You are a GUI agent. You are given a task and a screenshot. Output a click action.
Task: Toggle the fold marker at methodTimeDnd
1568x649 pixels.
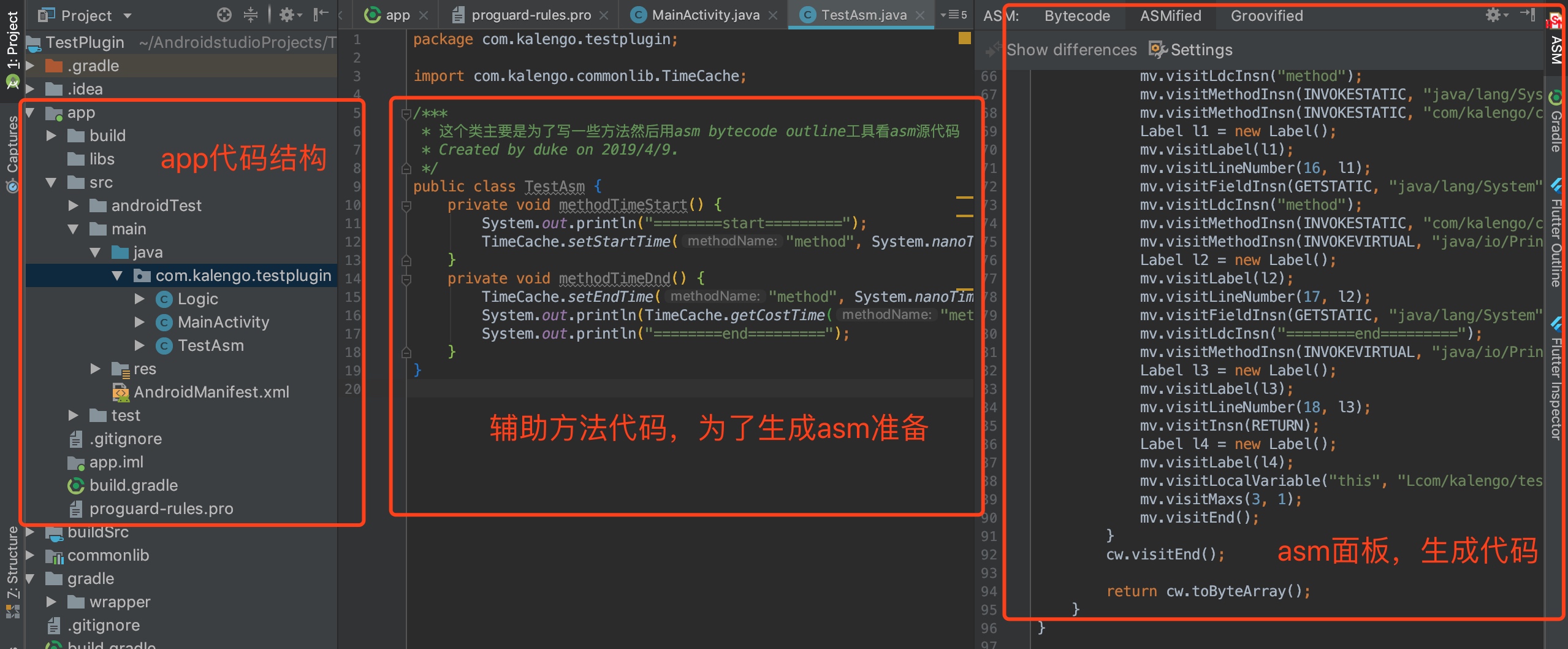tap(406, 280)
